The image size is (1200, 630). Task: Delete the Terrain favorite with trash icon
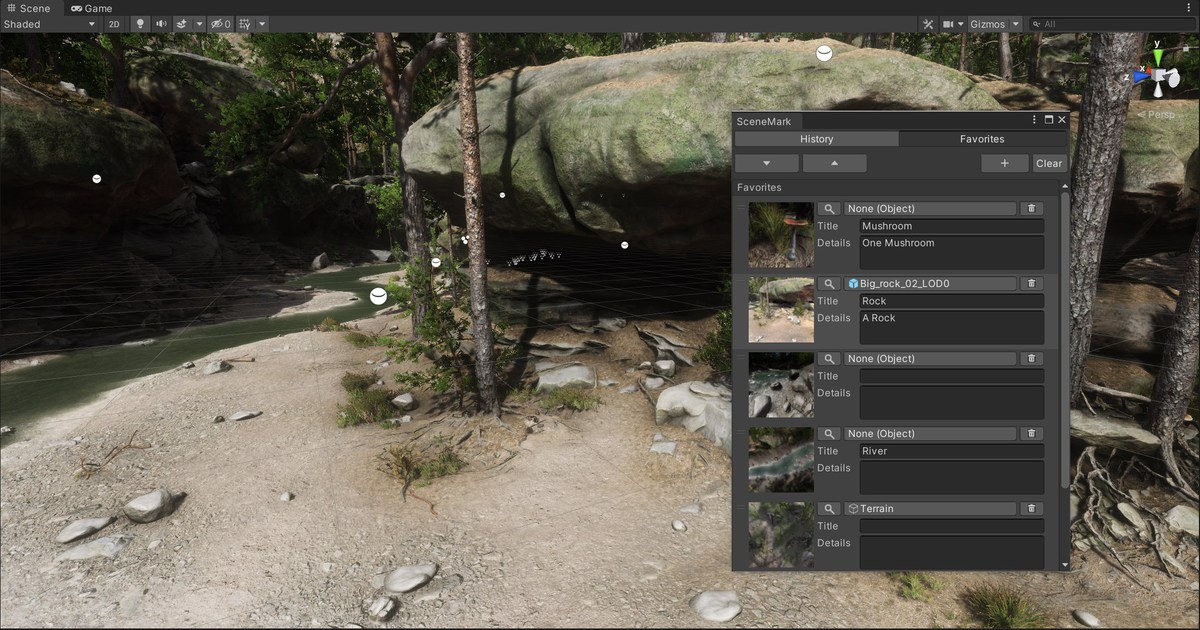(1032, 509)
